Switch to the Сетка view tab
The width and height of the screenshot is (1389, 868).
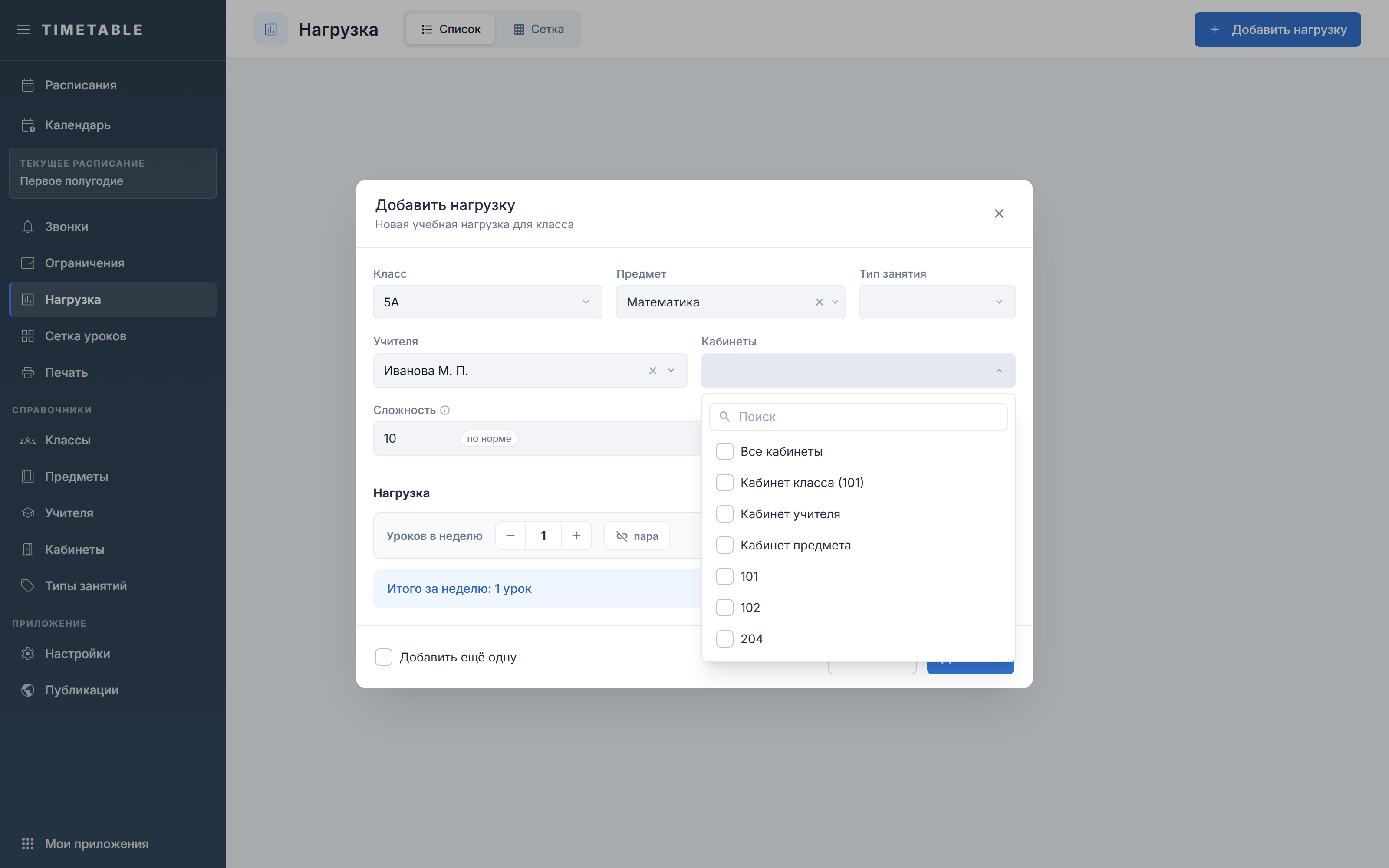click(x=538, y=29)
